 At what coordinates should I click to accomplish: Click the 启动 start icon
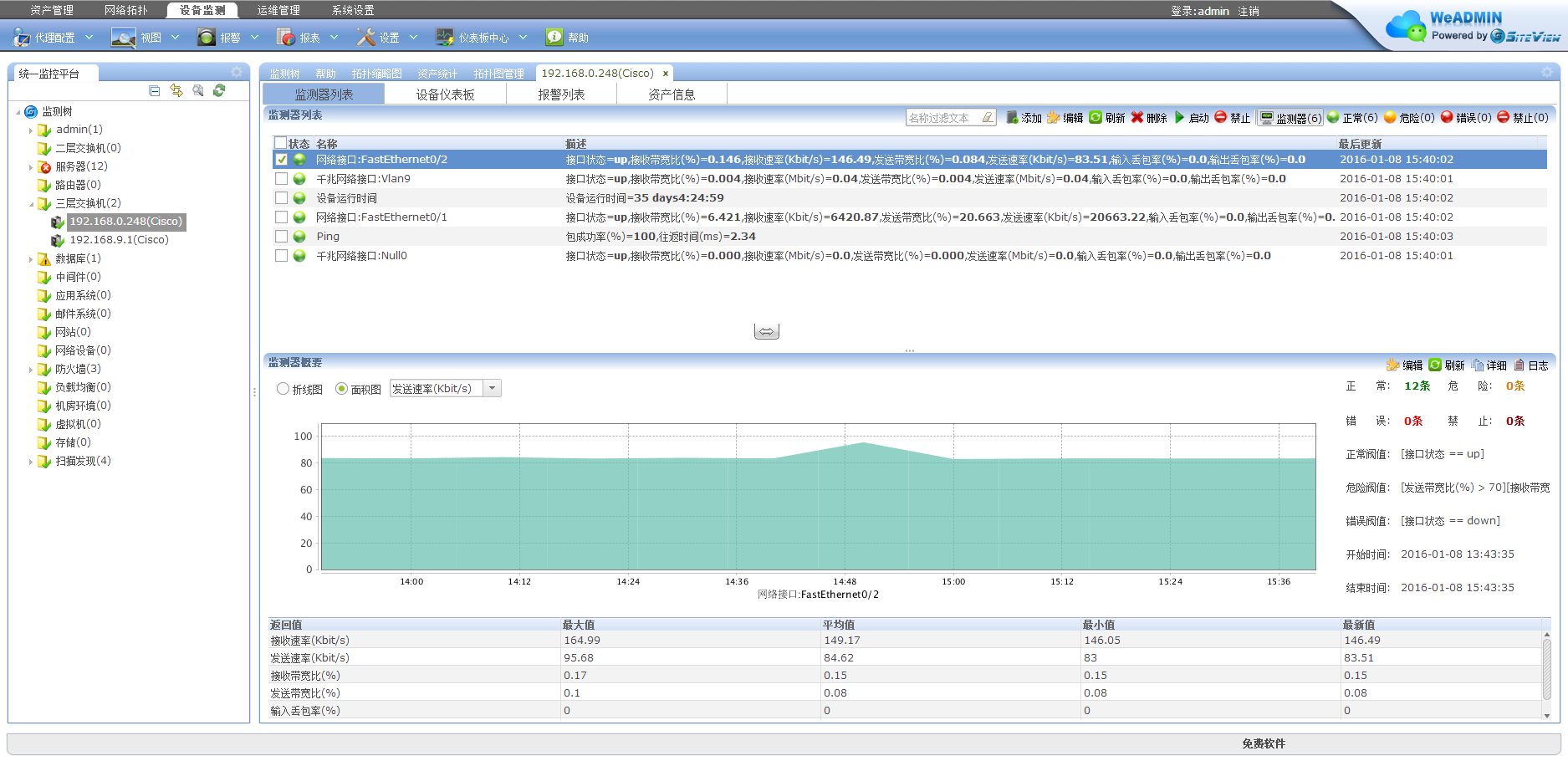click(1180, 117)
